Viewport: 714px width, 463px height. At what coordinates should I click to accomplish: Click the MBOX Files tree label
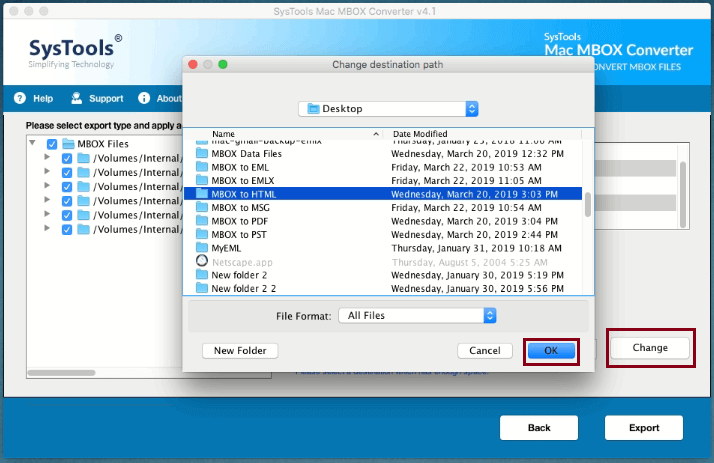click(x=103, y=144)
